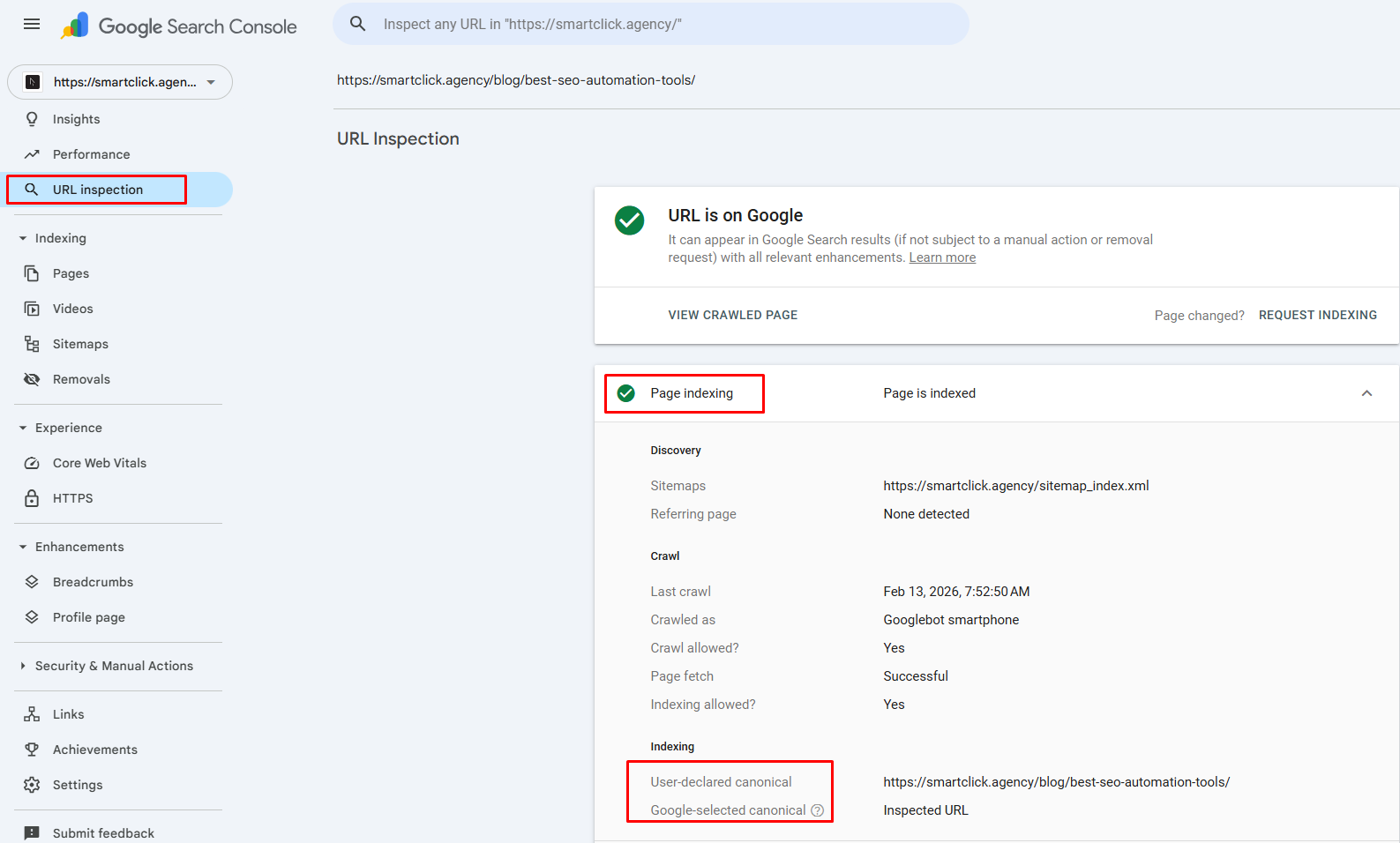Click the Performance trend-line icon
Image resolution: width=1400 pixels, height=843 pixels.
pos(32,154)
